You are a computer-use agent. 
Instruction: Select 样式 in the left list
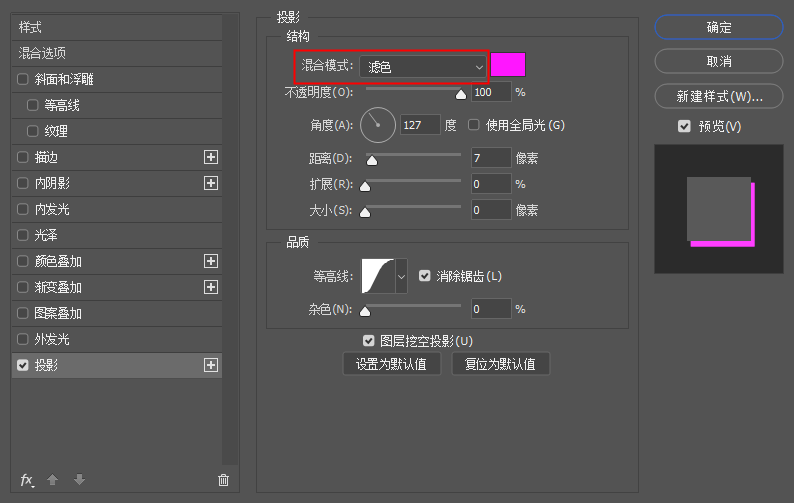click(117, 27)
